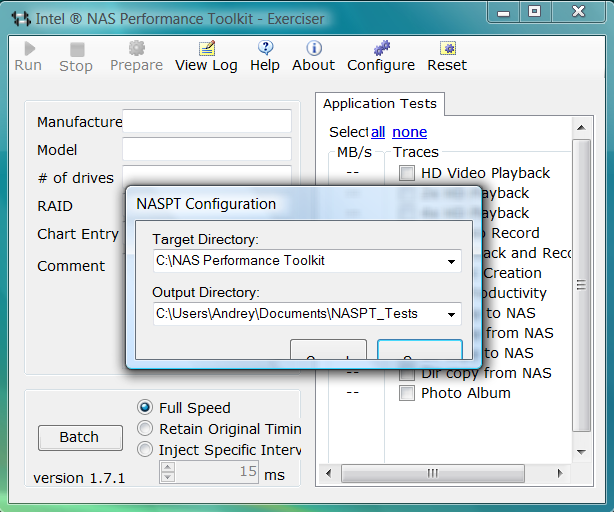Expand the Target Directory dropdown
The width and height of the screenshot is (614, 512).
[x=452, y=262]
